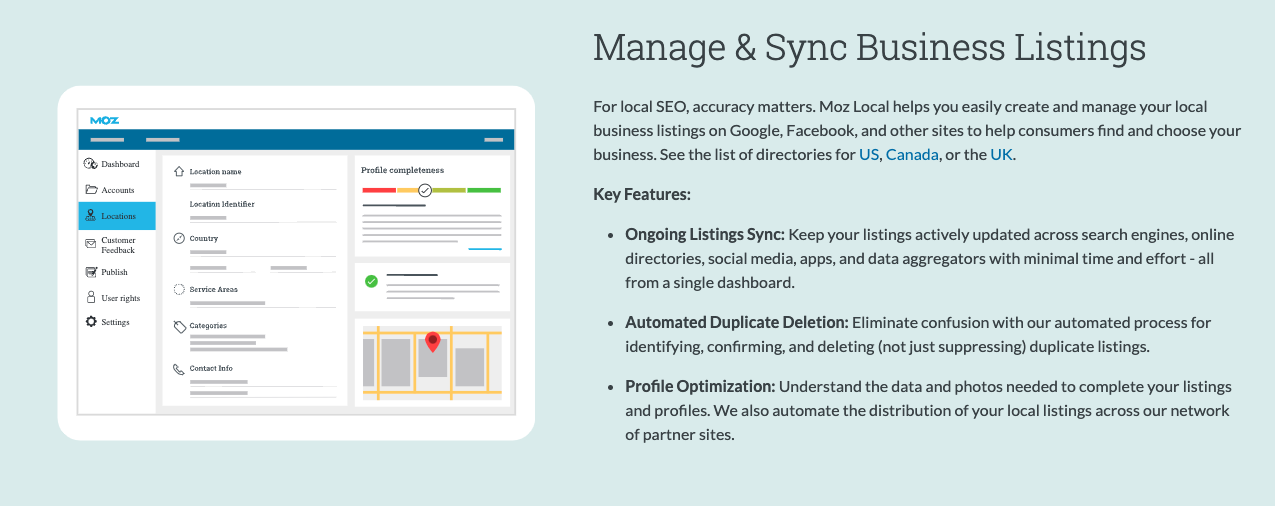Click the "Profile completeness" card title
This screenshot has height=506, width=1275.
(402, 170)
